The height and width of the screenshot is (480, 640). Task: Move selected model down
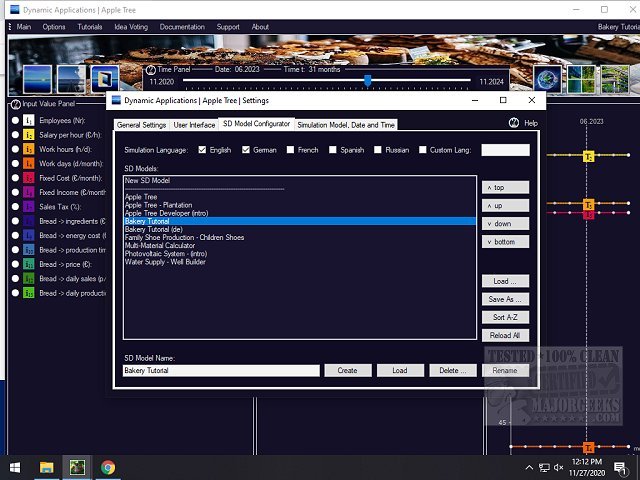(x=505, y=224)
